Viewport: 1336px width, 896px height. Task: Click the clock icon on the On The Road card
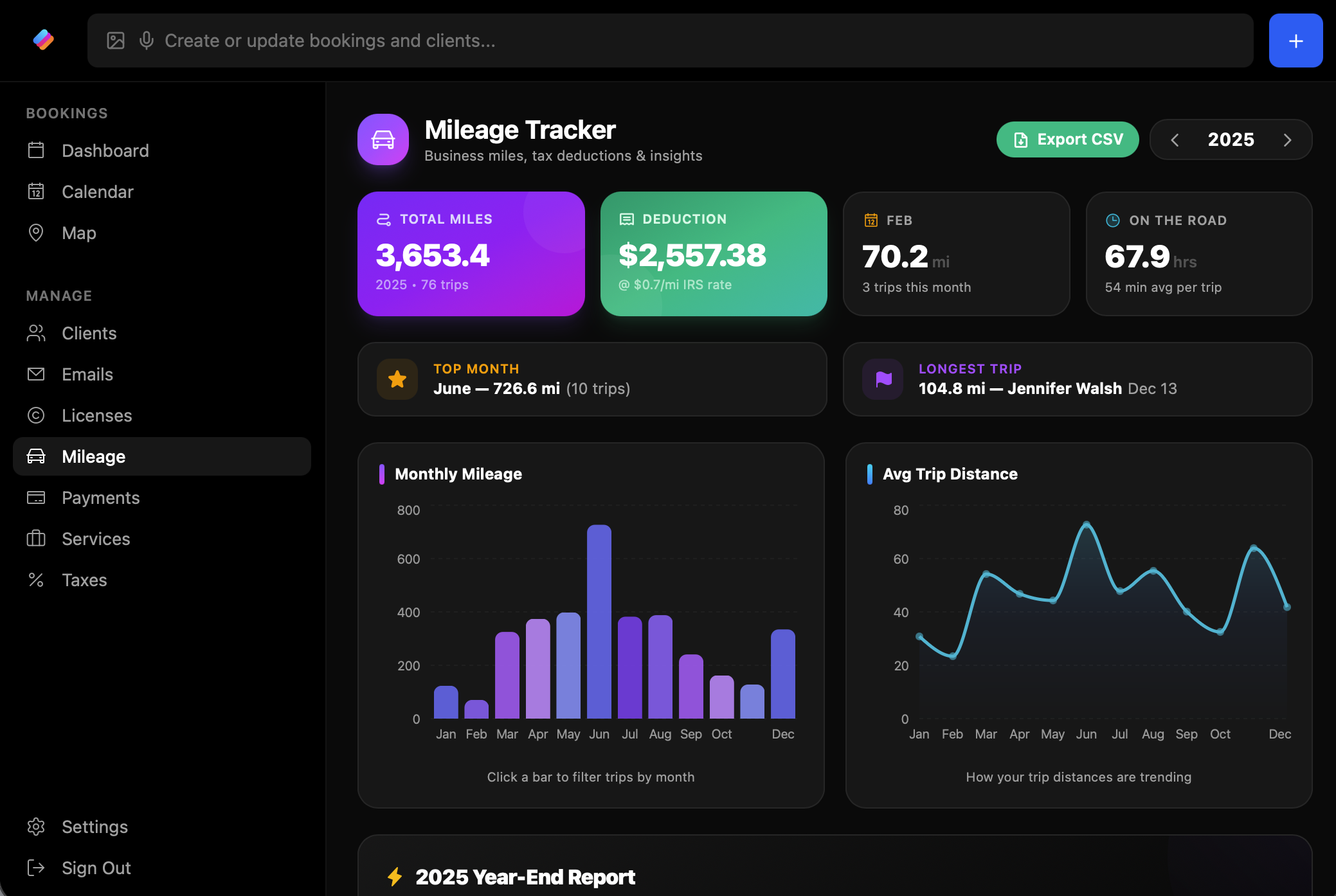[x=1112, y=220]
